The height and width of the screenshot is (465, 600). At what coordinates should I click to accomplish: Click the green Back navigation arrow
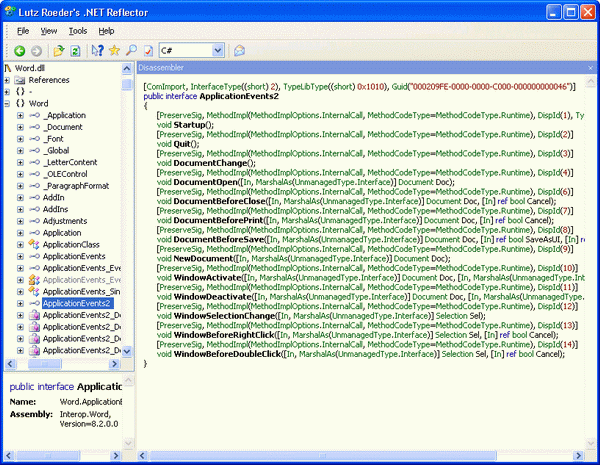pos(20,51)
